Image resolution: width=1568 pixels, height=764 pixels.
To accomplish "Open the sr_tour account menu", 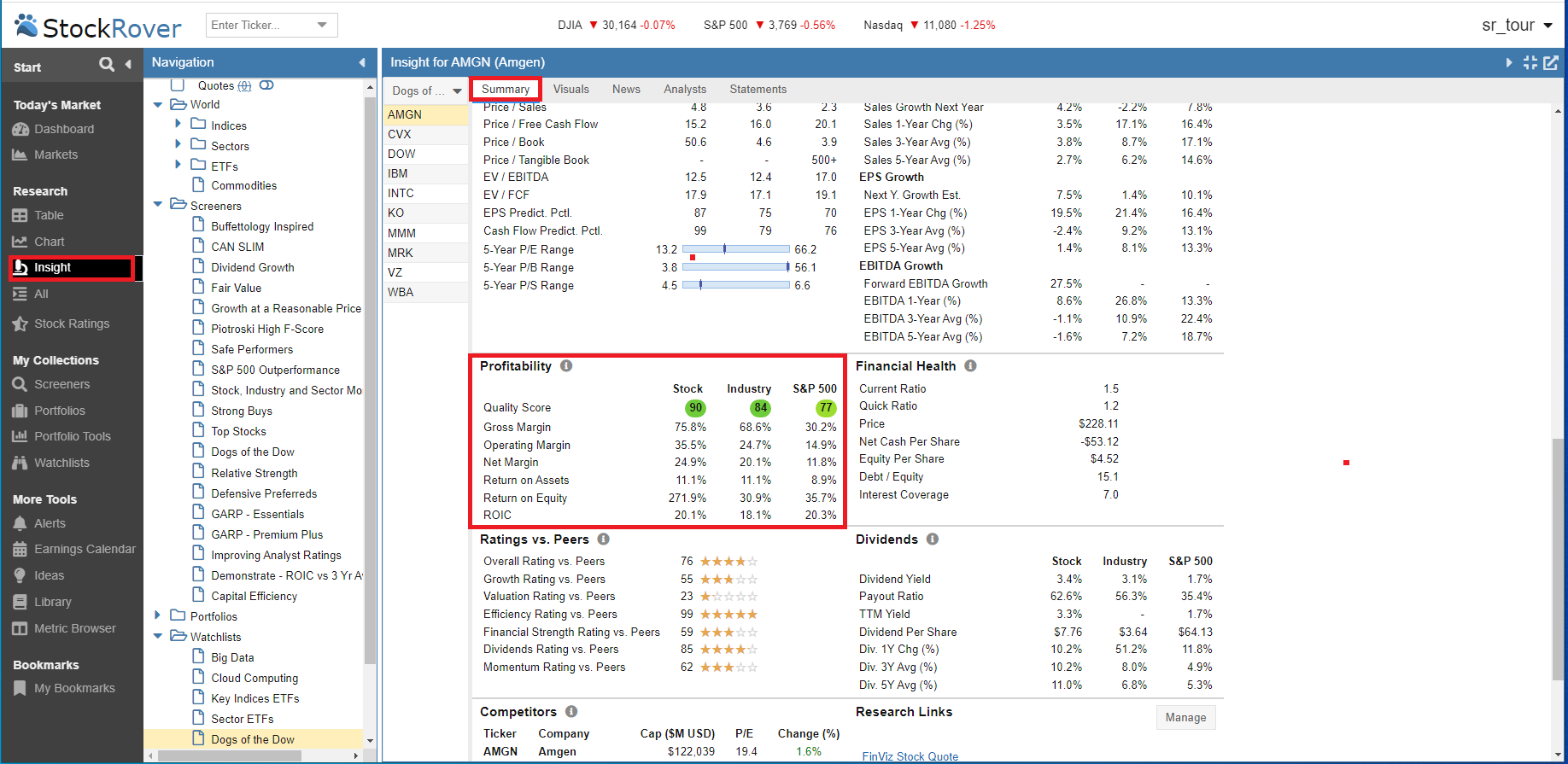I will 1517,25.
